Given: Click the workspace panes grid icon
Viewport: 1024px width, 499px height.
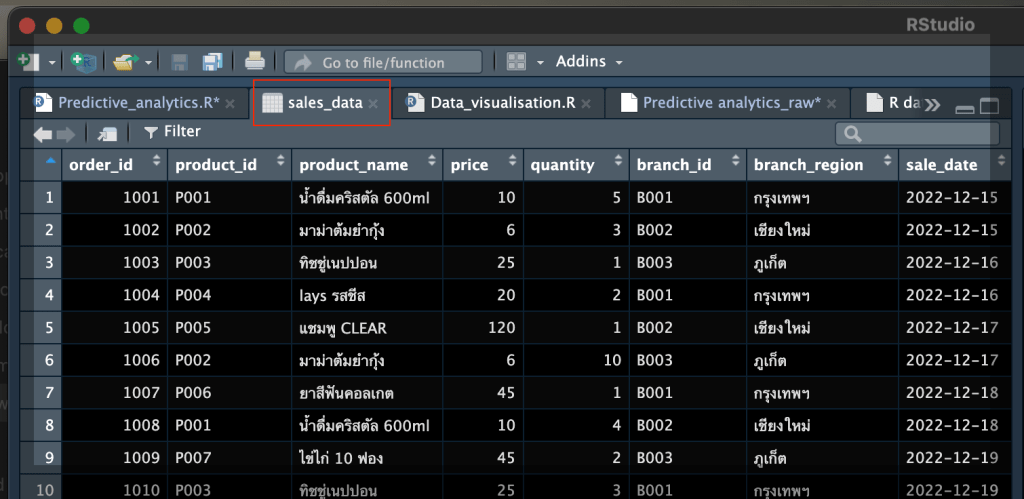Looking at the screenshot, I should (516, 62).
